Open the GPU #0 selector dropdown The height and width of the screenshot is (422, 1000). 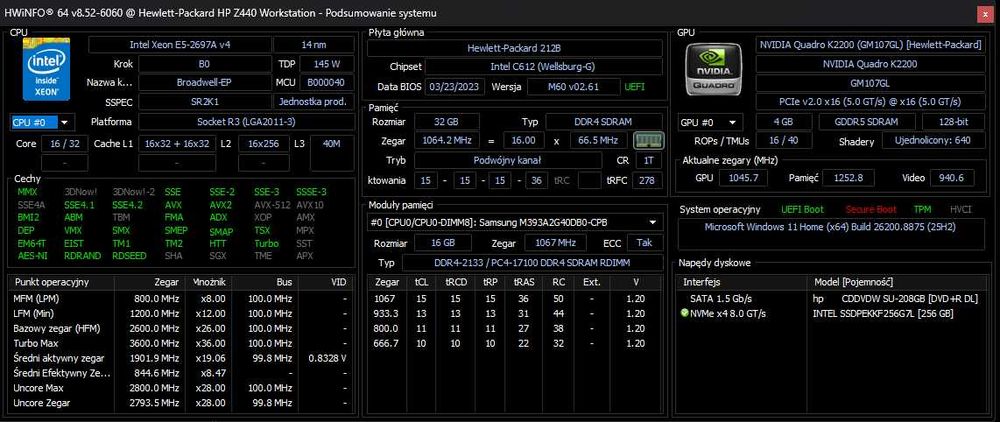click(710, 122)
